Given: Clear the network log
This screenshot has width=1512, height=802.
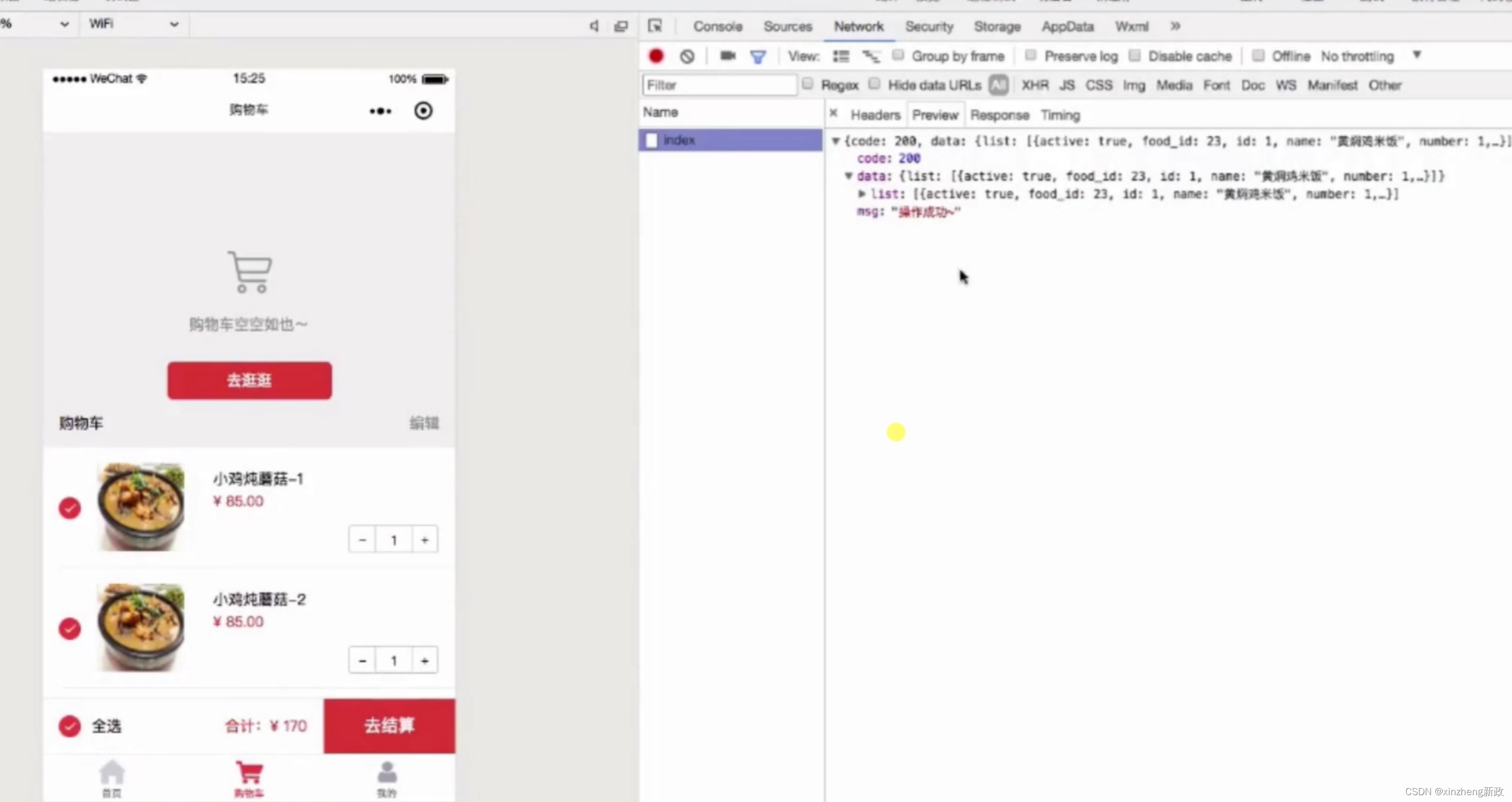Looking at the screenshot, I should click(x=687, y=56).
